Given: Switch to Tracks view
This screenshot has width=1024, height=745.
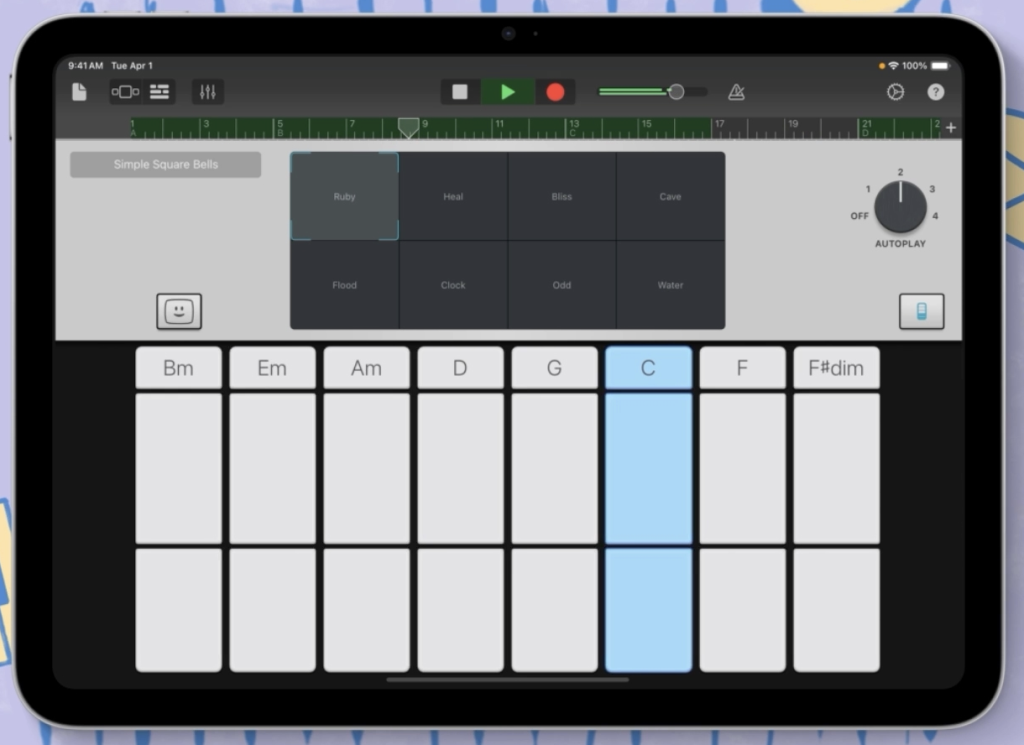Looking at the screenshot, I should point(160,92).
